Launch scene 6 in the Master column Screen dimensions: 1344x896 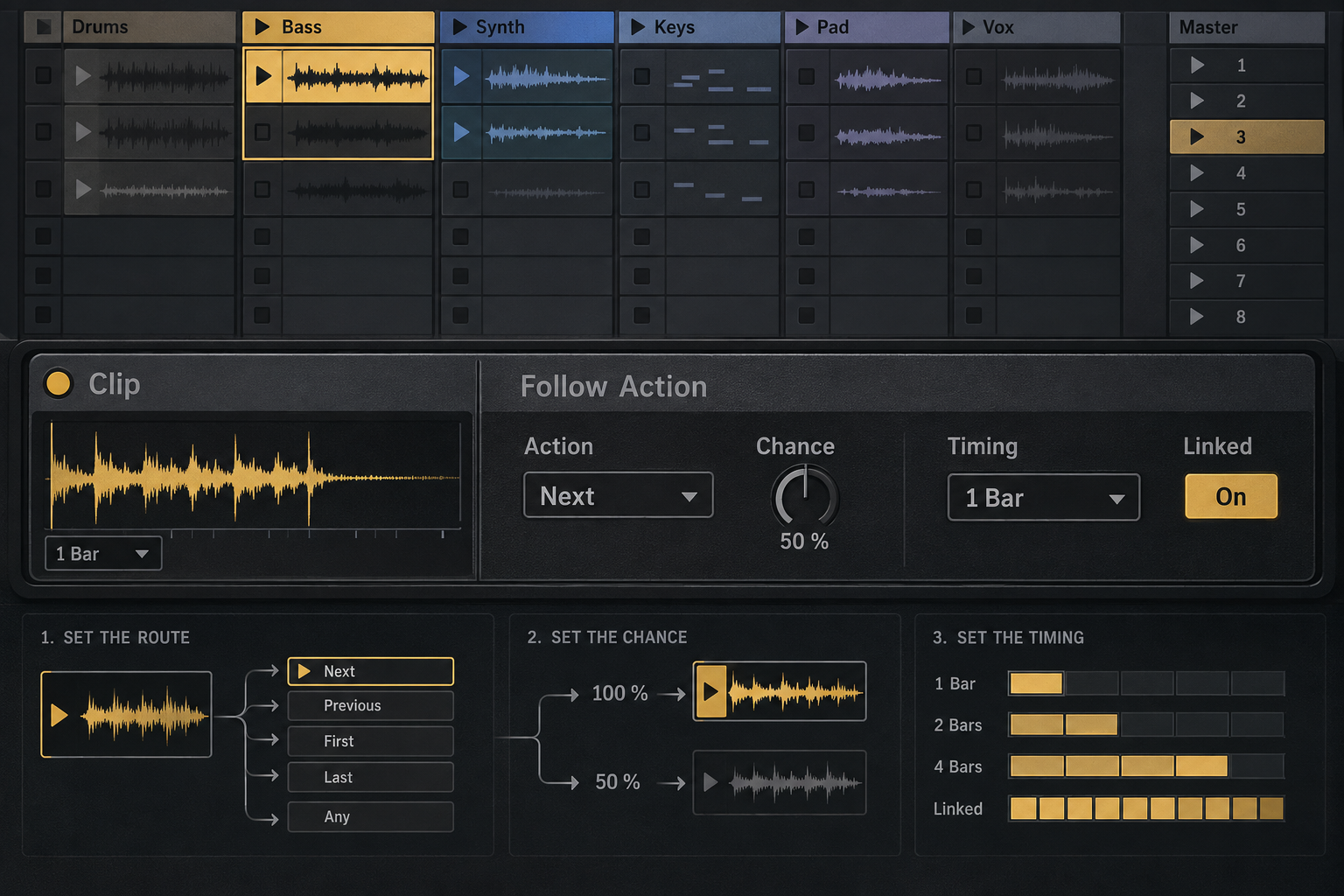(x=1197, y=245)
